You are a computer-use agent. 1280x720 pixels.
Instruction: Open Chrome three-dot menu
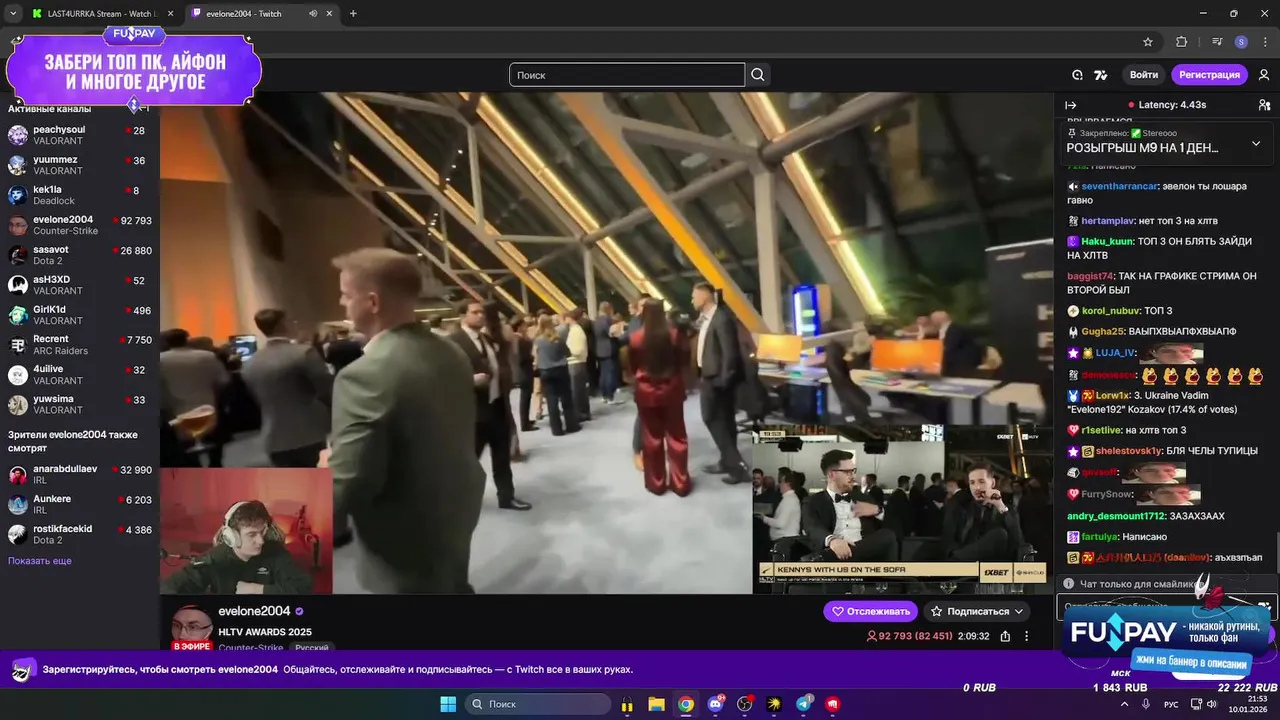[1265, 42]
